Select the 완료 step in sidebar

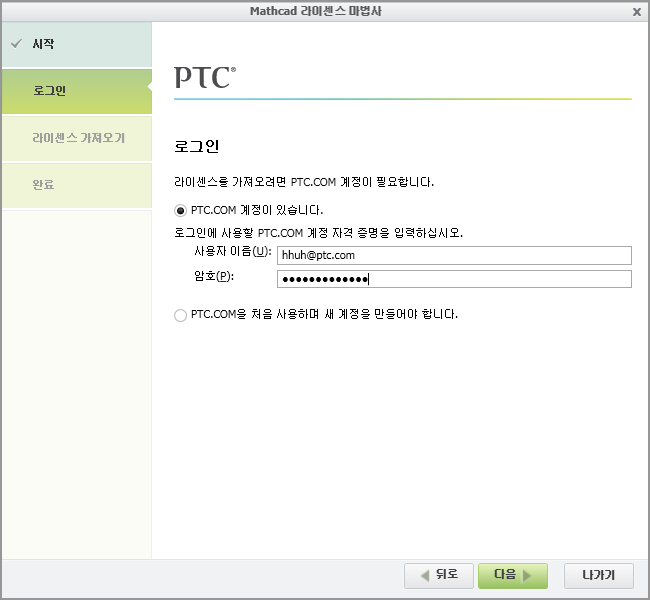point(77,185)
